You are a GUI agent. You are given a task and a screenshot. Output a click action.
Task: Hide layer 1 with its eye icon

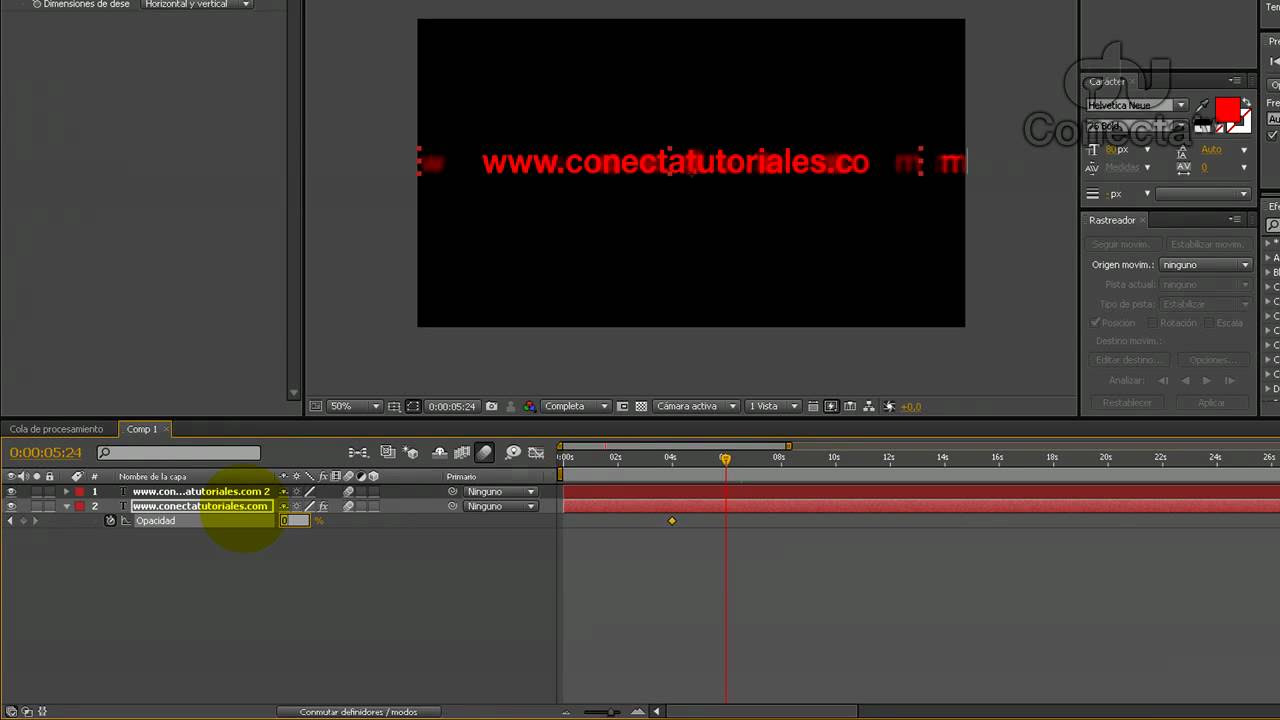pyautogui.click(x=11, y=492)
